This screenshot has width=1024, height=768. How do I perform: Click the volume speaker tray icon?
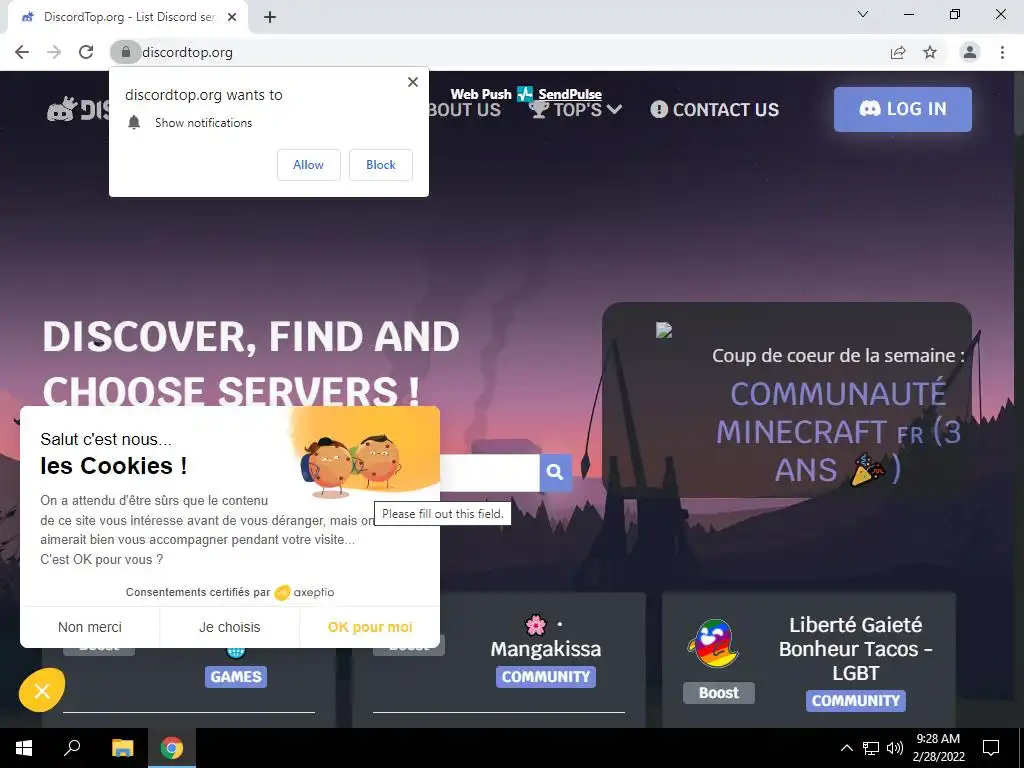pyautogui.click(x=895, y=748)
